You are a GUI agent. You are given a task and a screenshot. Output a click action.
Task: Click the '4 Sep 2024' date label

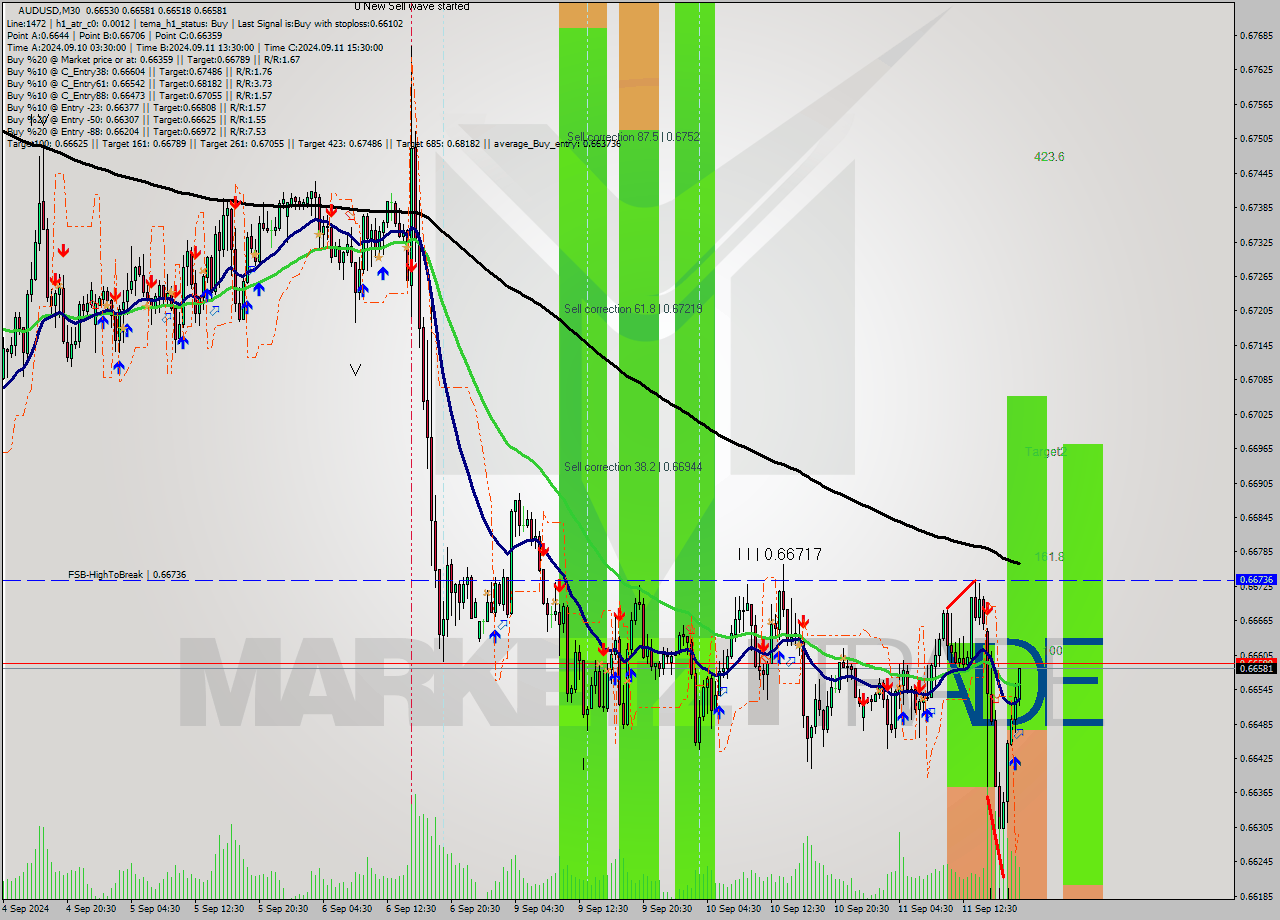[25, 909]
